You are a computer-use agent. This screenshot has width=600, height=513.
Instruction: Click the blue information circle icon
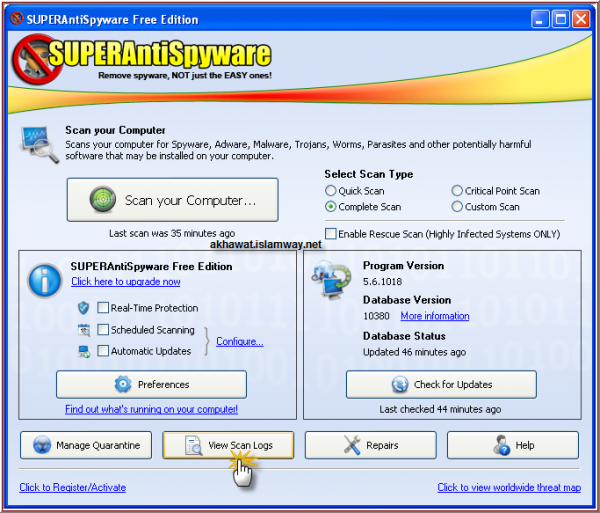coord(45,281)
